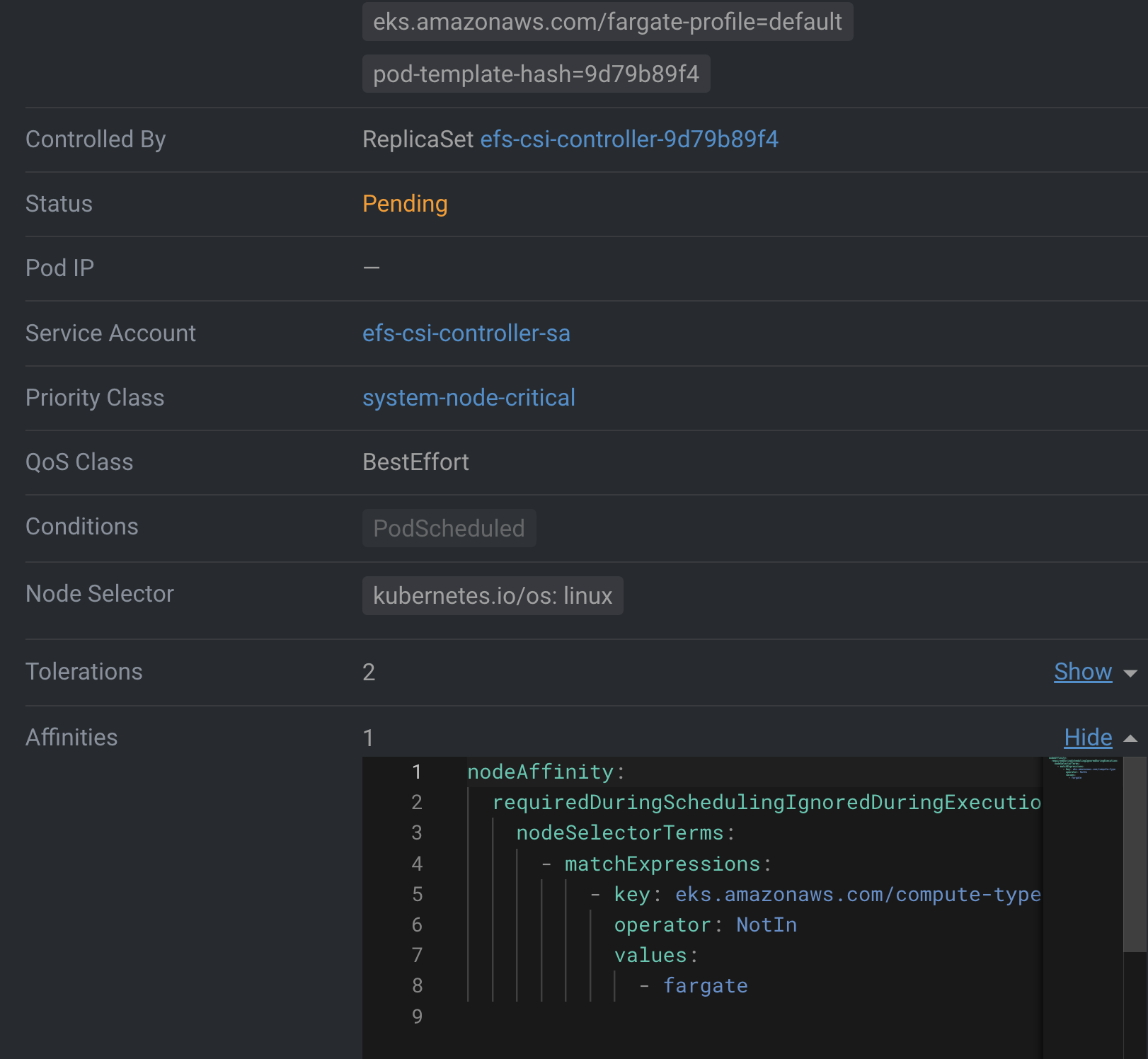The height and width of the screenshot is (1059, 1148).
Task: Select the NotIn operator text
Action: click(x=766, y=925)
